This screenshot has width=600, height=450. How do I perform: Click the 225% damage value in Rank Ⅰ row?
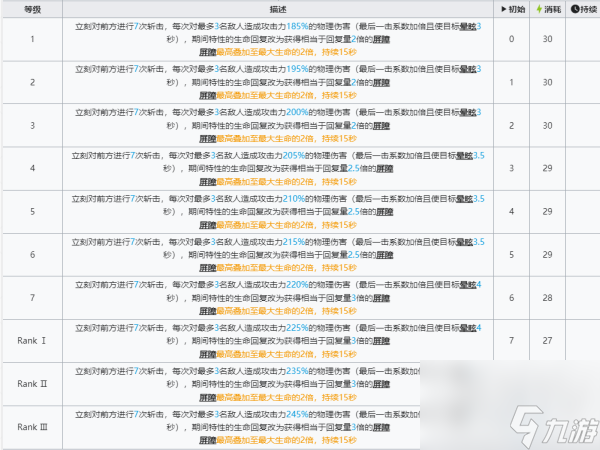point(297,328)
